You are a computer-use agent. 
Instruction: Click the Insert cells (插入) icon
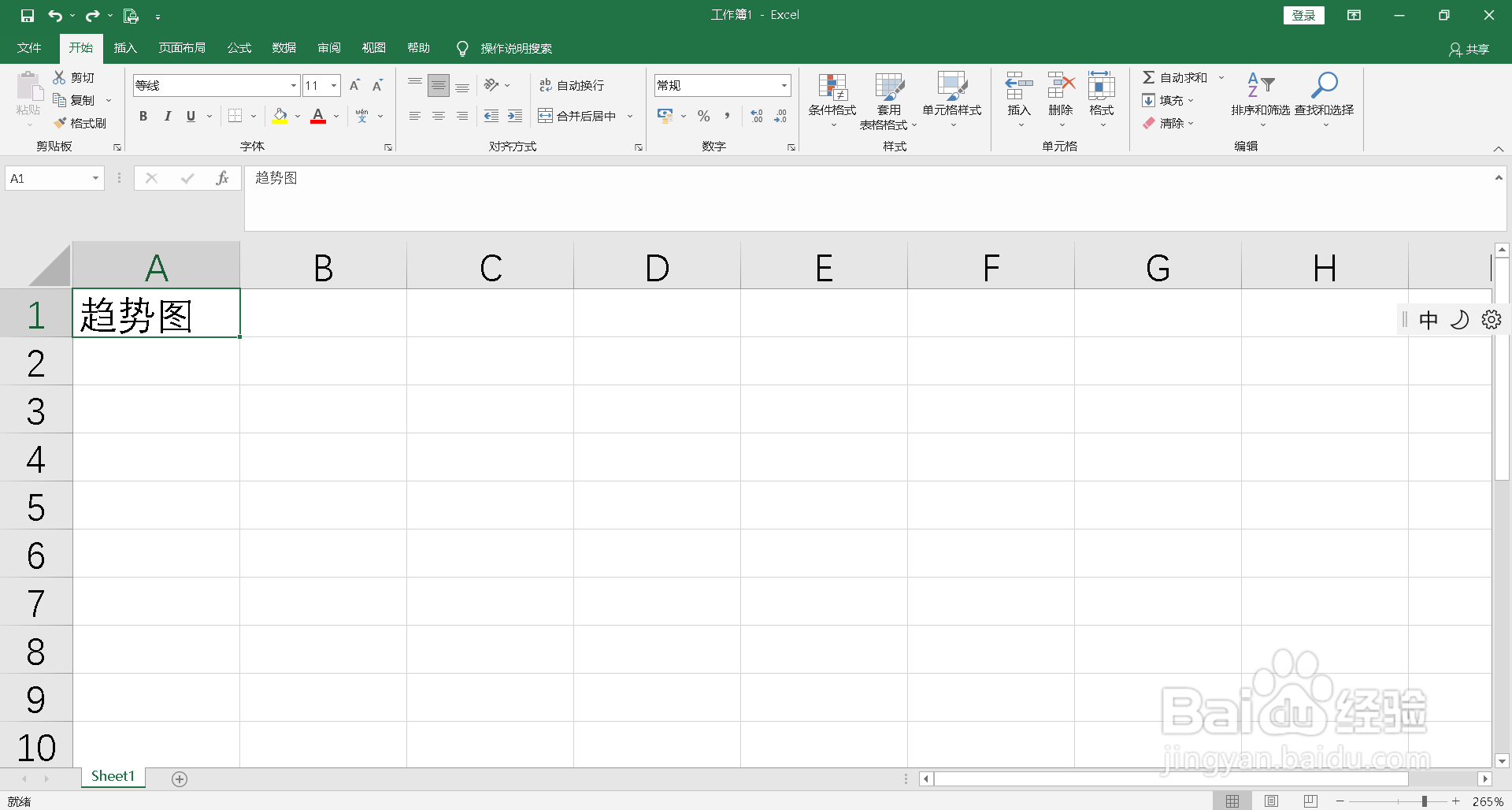(x=1019, y=85)
